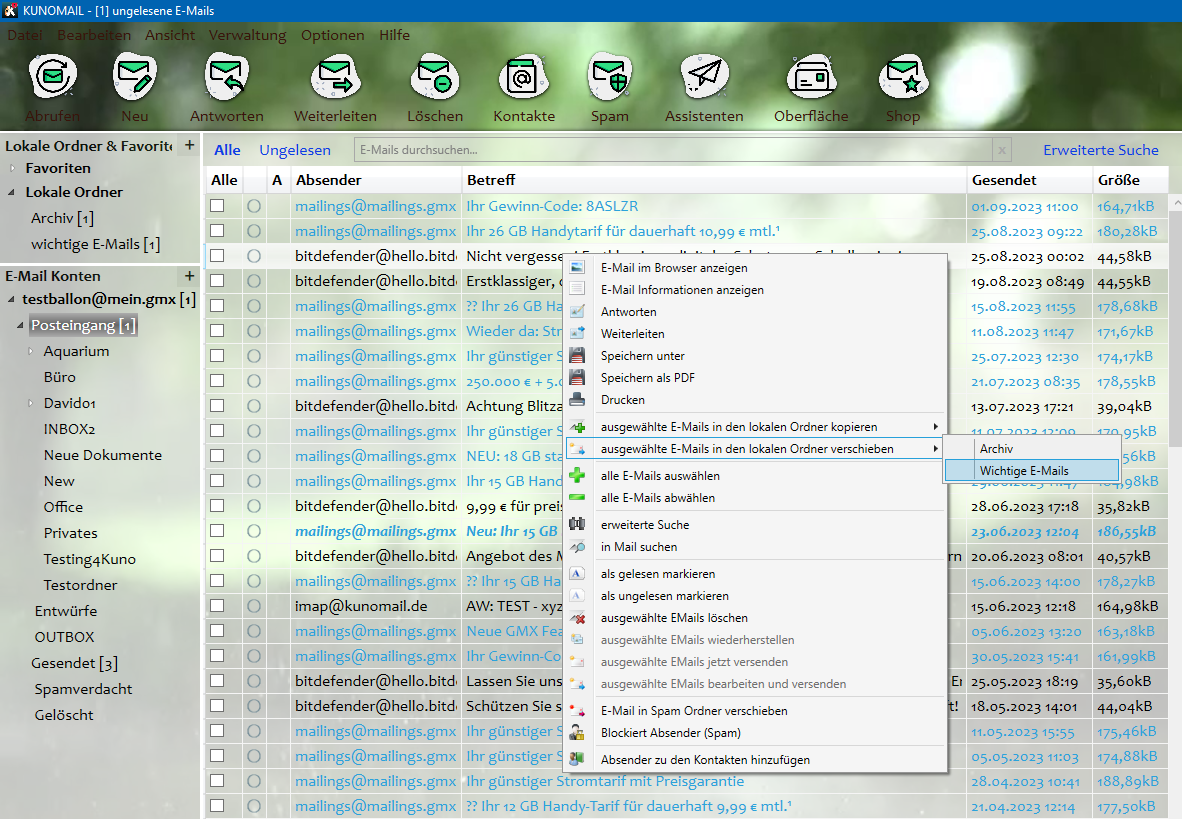
Task: Open the Kontakte address book icon
Action: 524,77
